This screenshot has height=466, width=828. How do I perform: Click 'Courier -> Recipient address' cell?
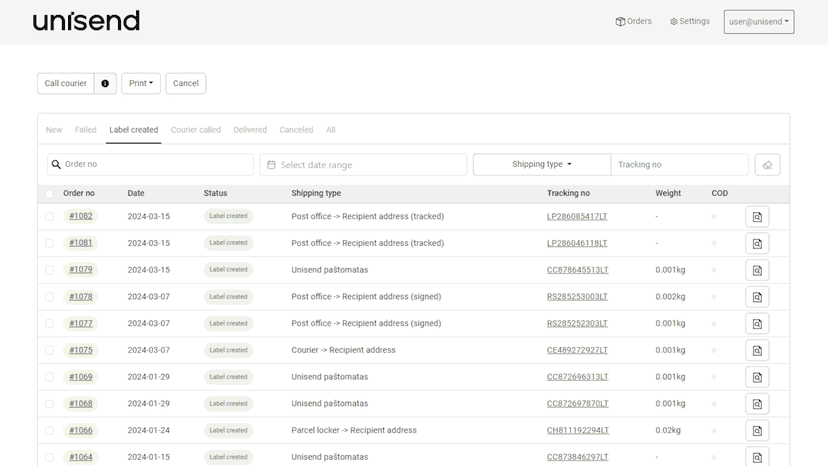click(x=343, y=350)
